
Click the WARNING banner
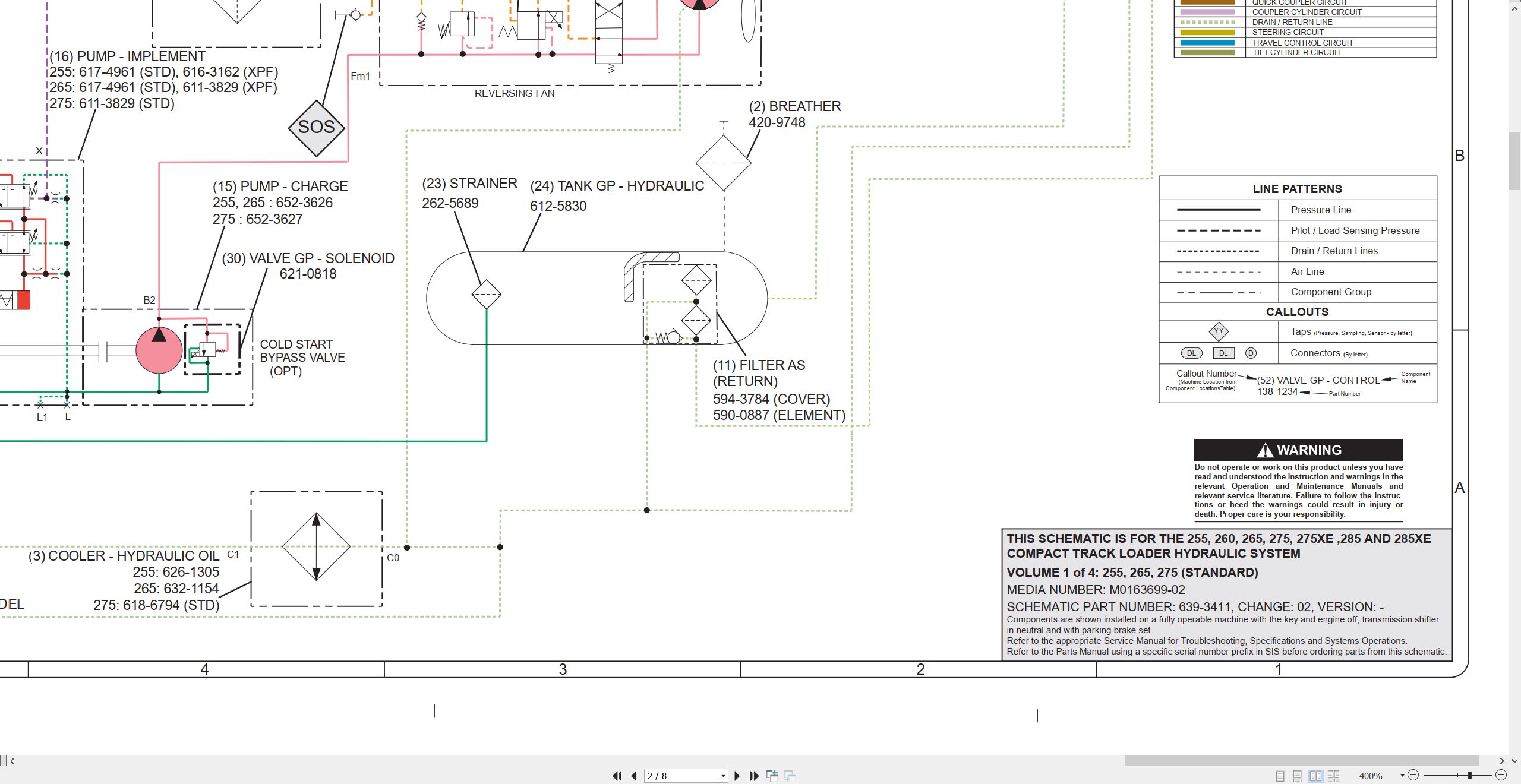(1299, 450)
